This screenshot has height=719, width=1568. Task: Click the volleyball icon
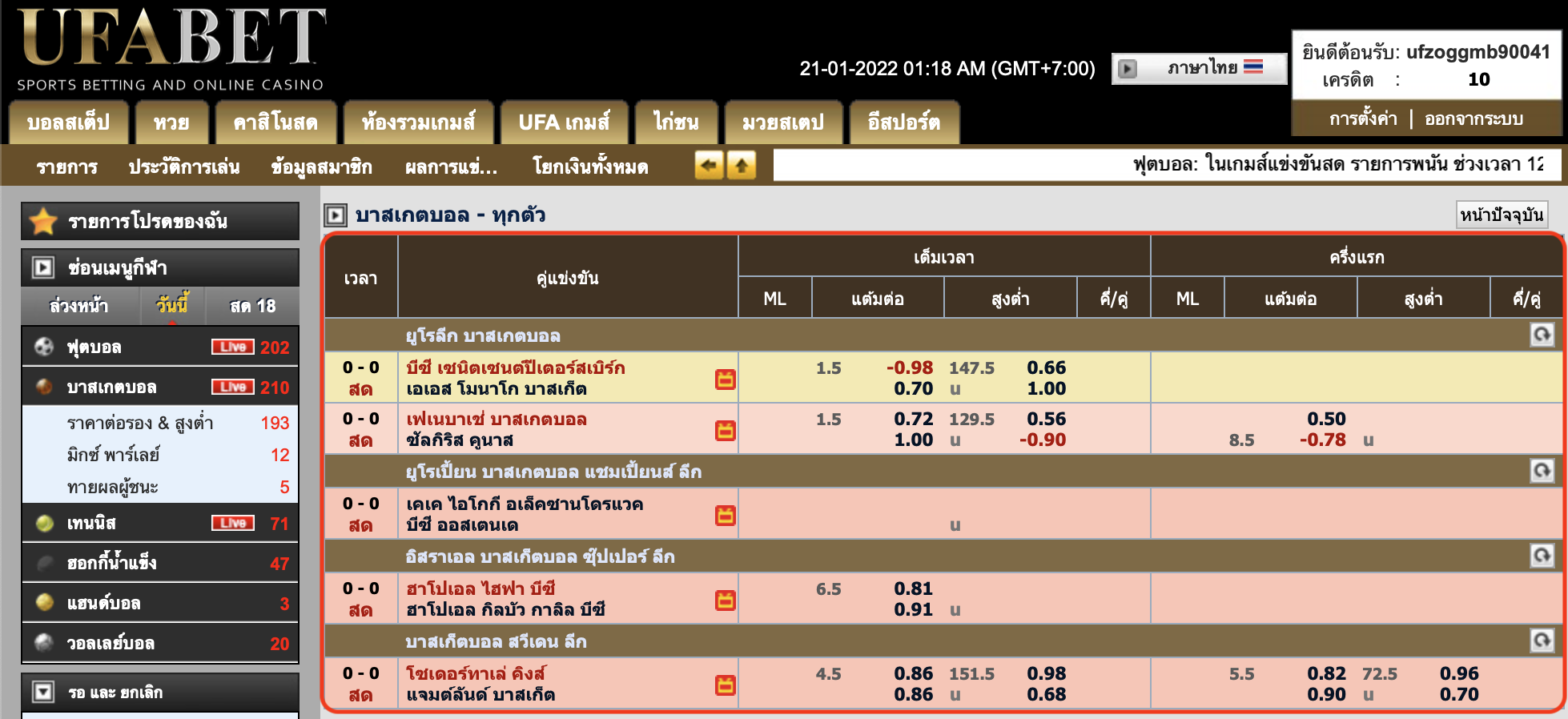[44, 642]
